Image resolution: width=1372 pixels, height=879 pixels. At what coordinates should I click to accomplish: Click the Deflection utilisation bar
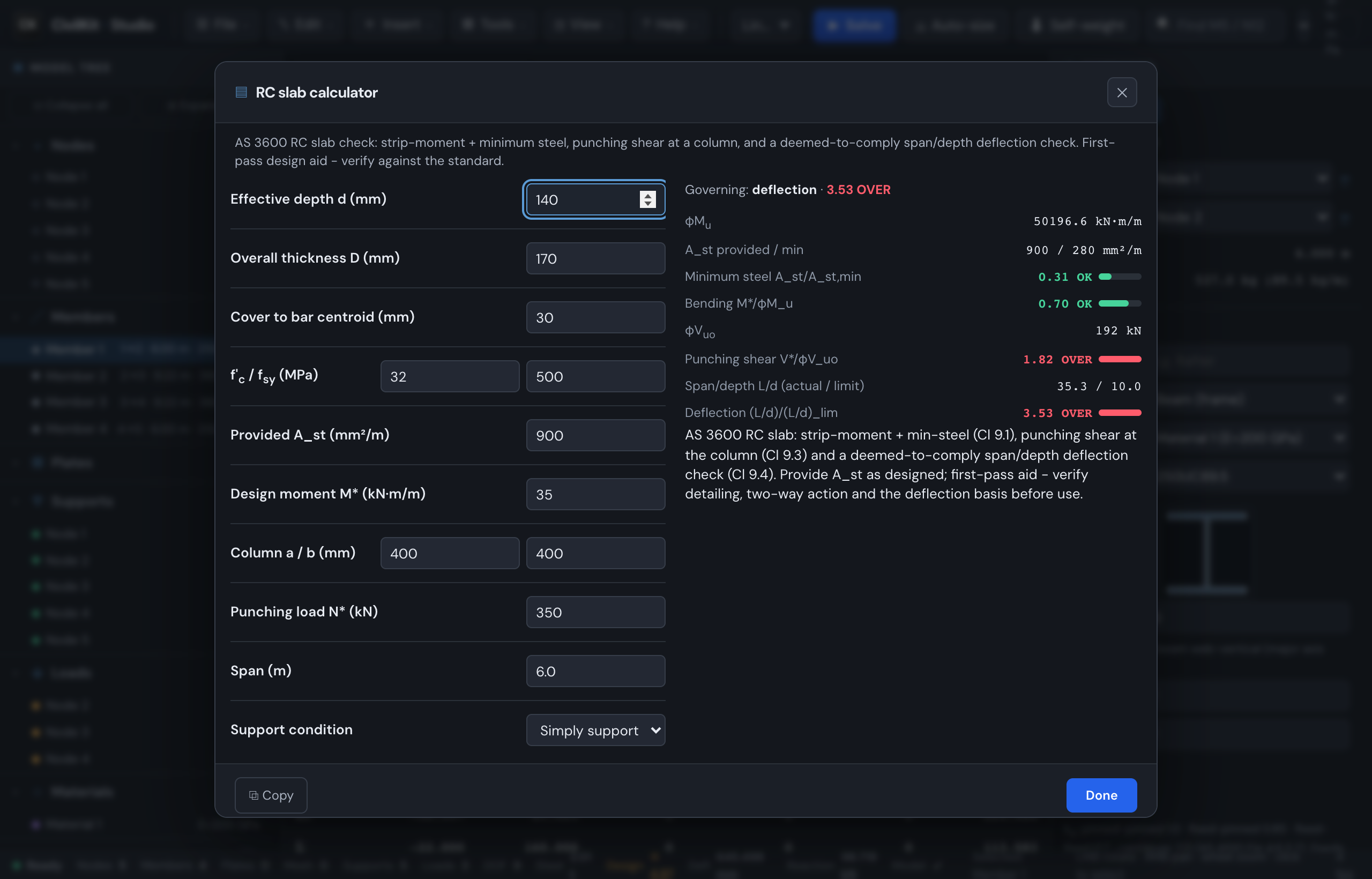click(1120, 413)
